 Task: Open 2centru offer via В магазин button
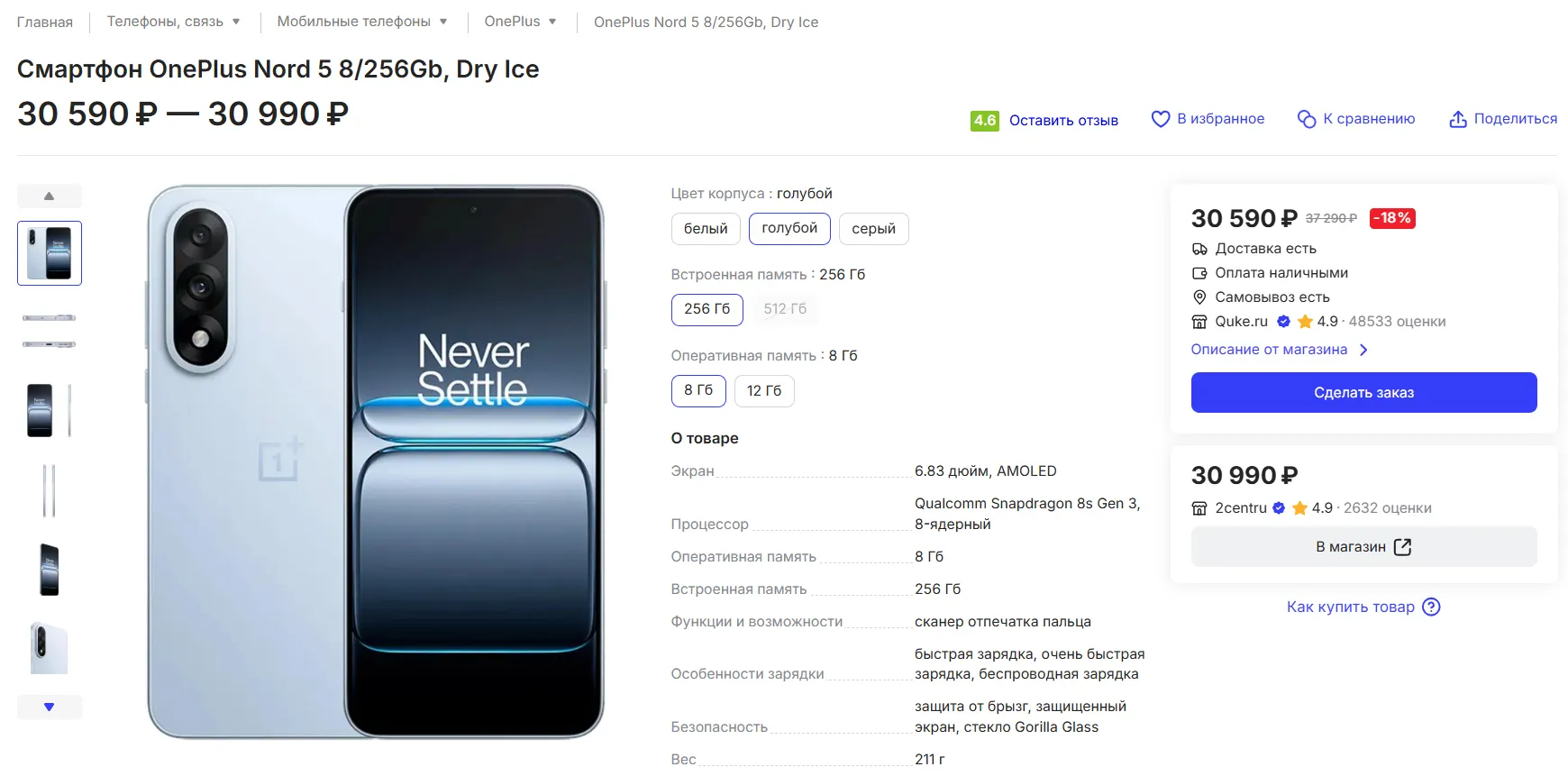(1363, 547)
